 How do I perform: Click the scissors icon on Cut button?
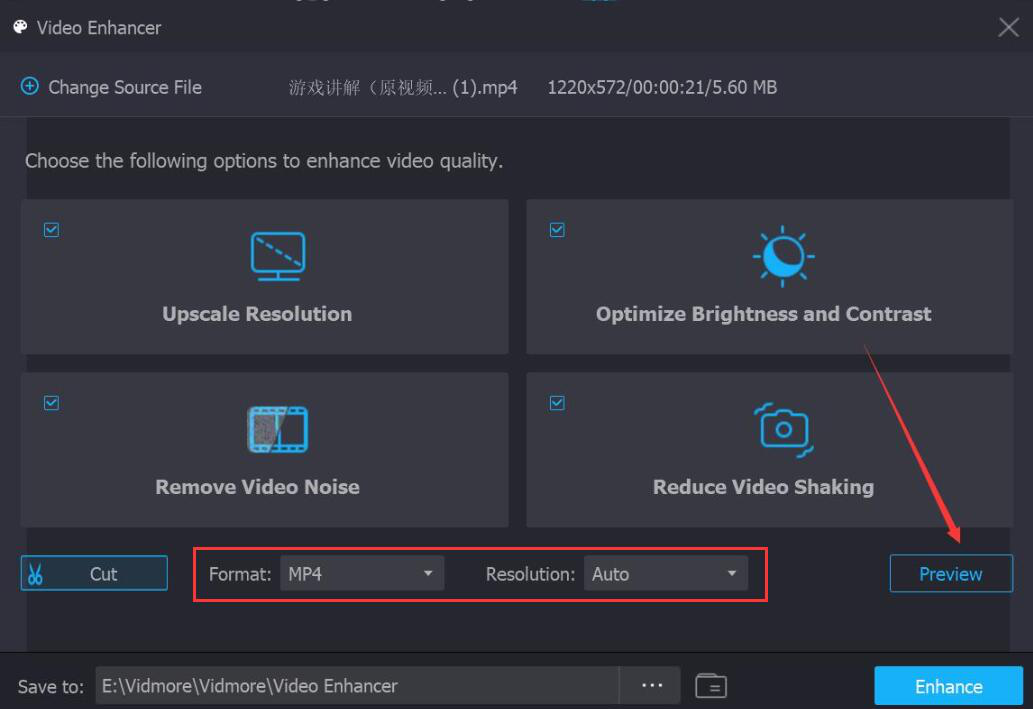(x=35, y=574)
